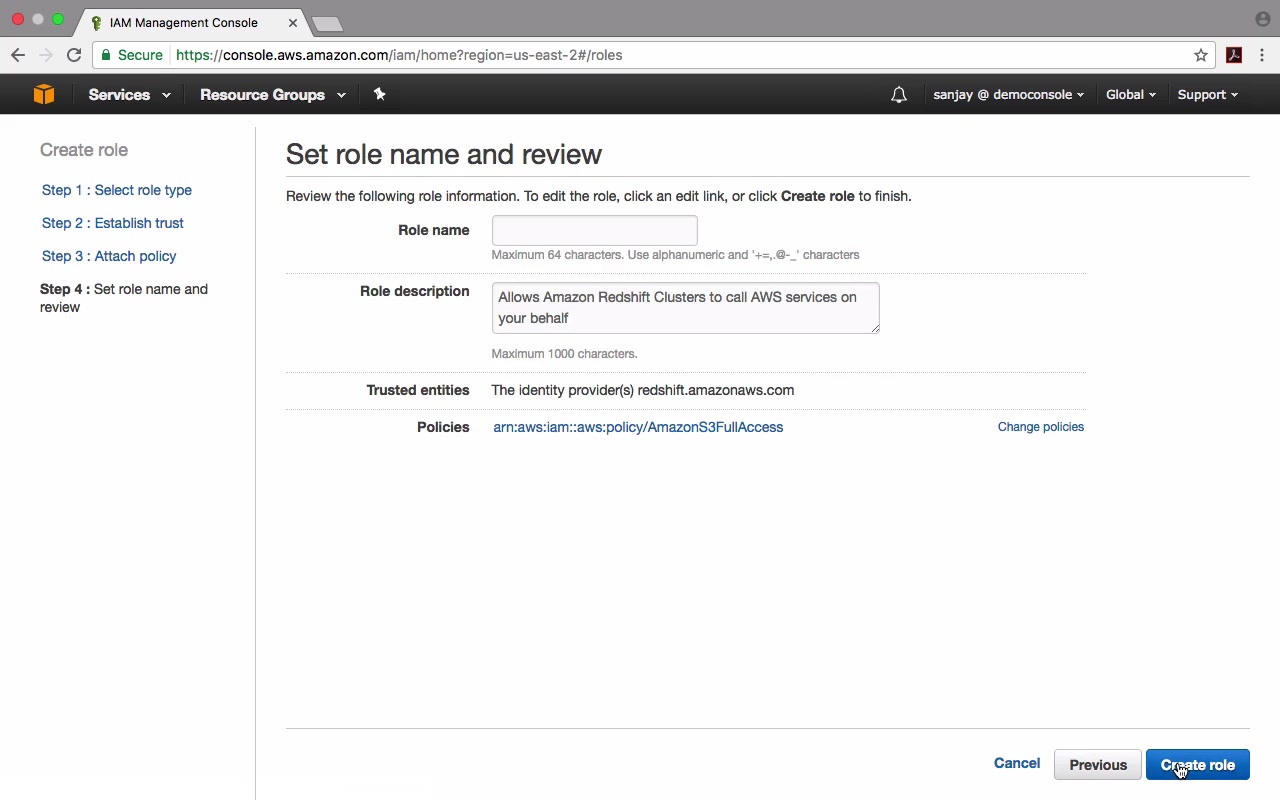Expand the Resource Groups menu
1280x800 pixels.
click(272, 95)
